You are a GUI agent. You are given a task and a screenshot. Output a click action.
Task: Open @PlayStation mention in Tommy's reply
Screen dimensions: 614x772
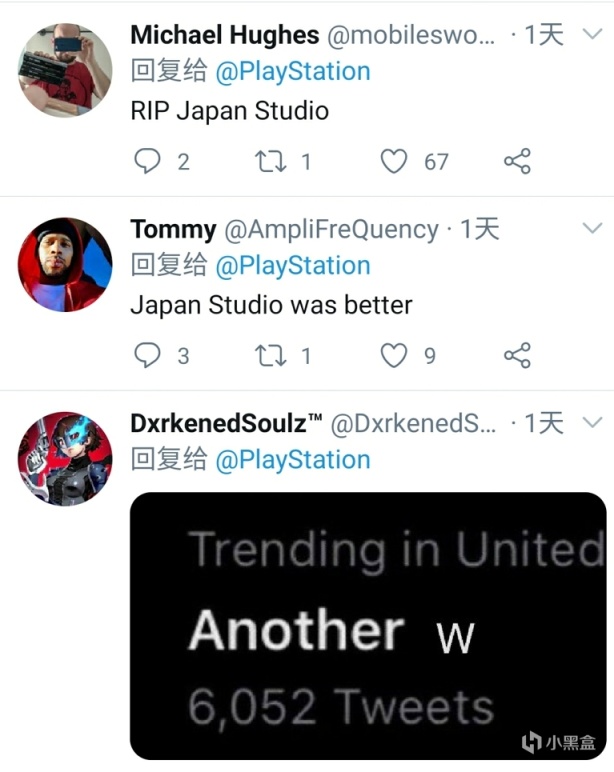click(293, 266)
